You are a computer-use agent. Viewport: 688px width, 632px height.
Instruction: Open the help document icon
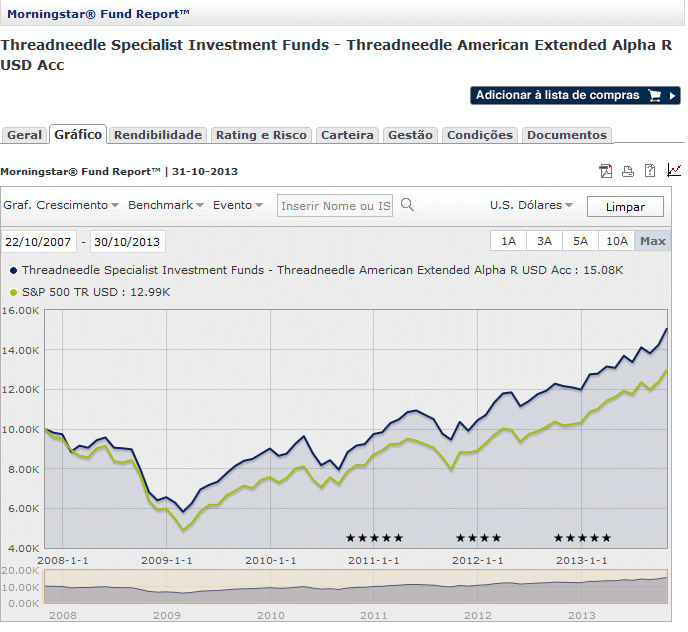click(650, 171)
